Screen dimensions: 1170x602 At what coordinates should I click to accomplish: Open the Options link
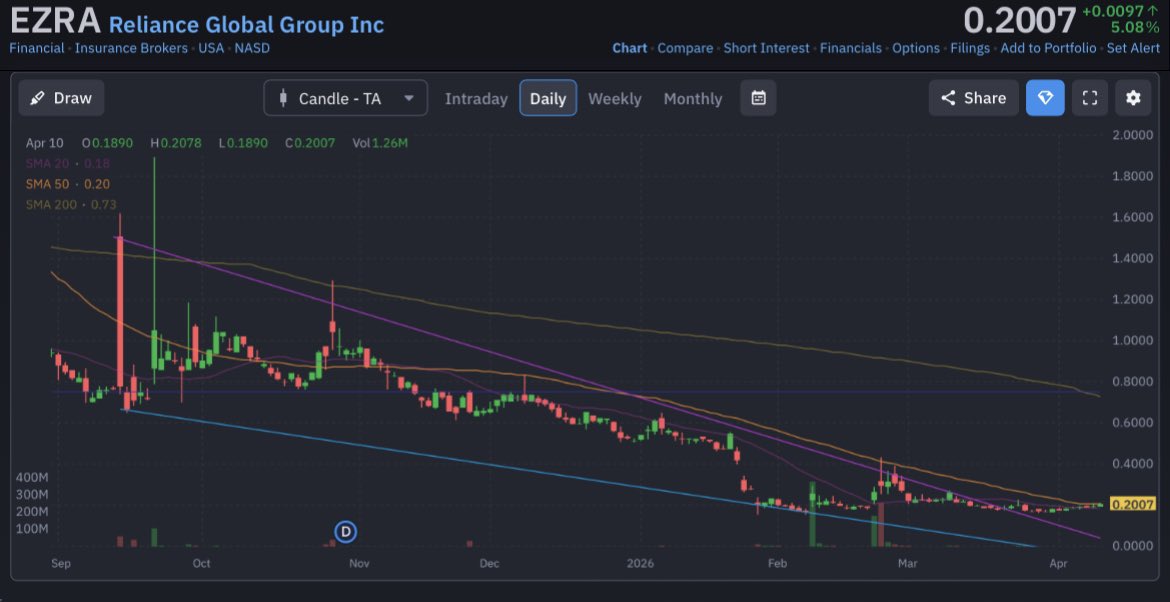pyautogui.click(x=916, y=48)
